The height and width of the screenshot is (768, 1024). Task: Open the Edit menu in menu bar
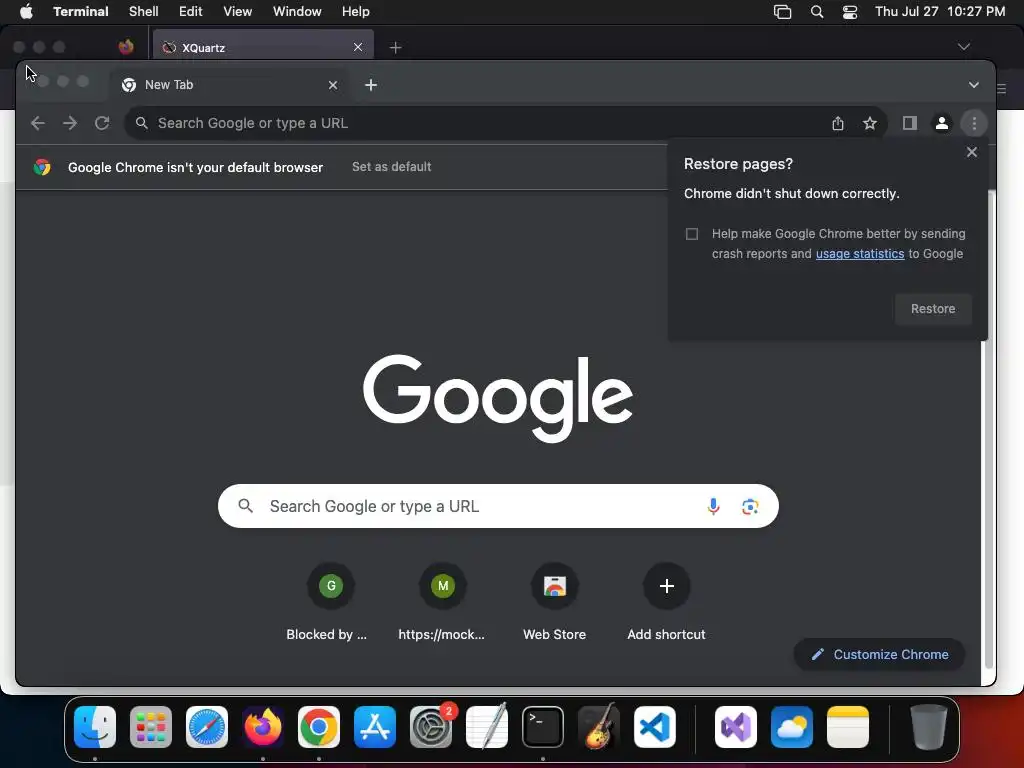tap(191, 12)
